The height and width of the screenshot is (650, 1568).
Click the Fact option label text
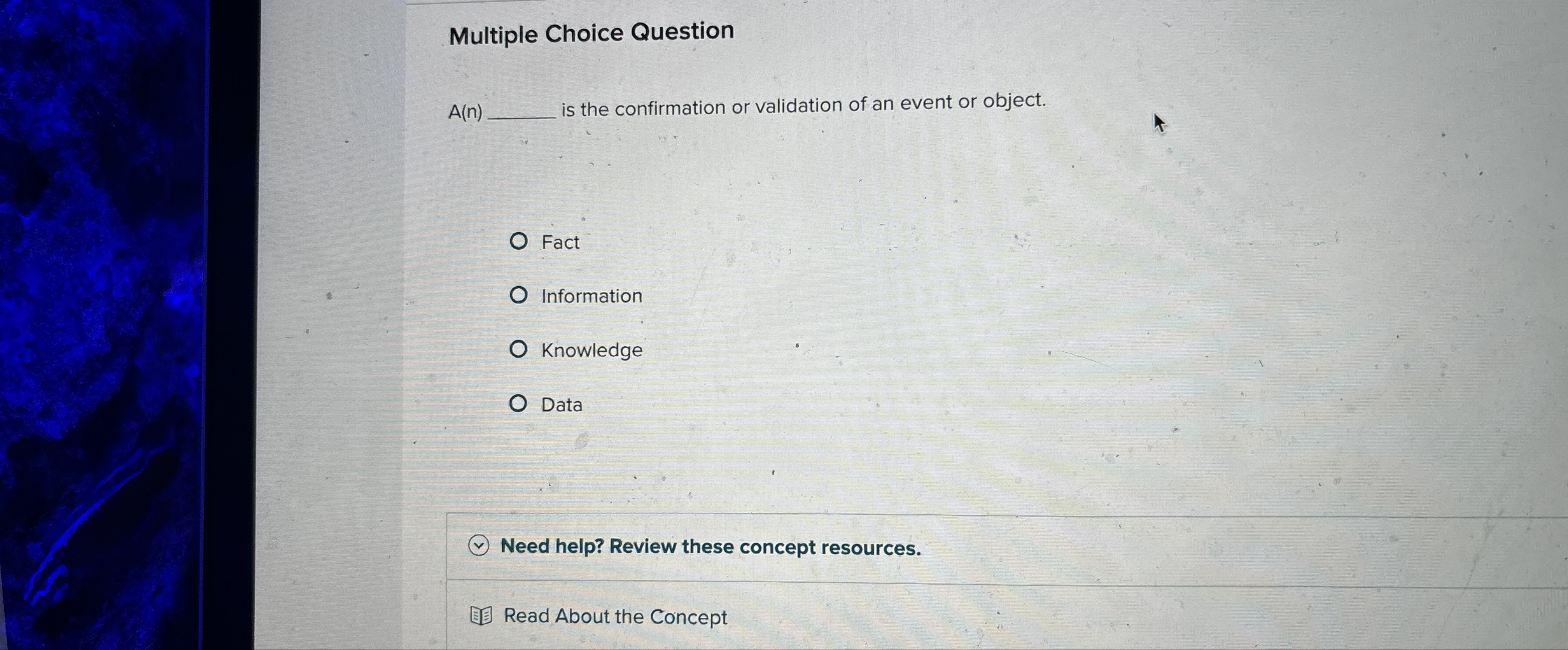560,242
